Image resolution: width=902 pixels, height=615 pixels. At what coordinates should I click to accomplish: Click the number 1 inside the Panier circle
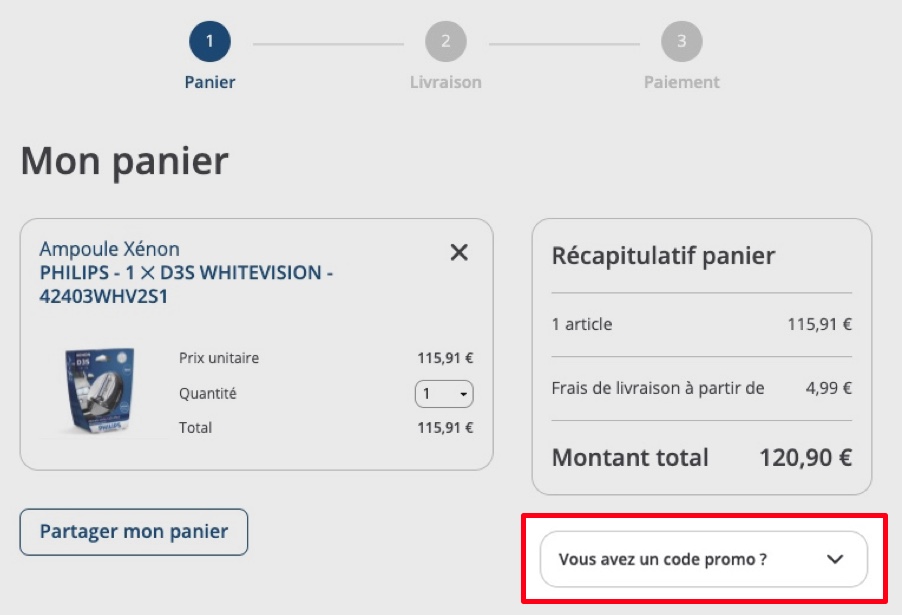(x=210, y=43)
